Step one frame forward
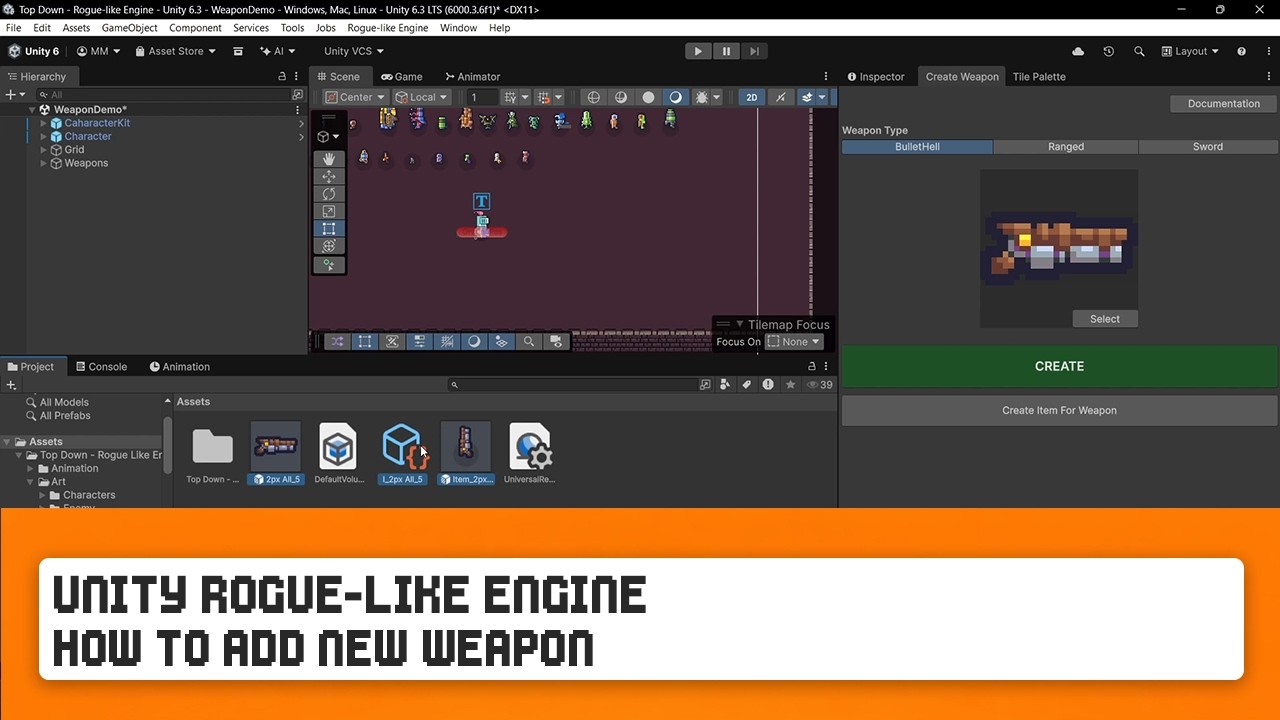The height and width of the screenshot is (720, 1280). [x=754, y=51]
